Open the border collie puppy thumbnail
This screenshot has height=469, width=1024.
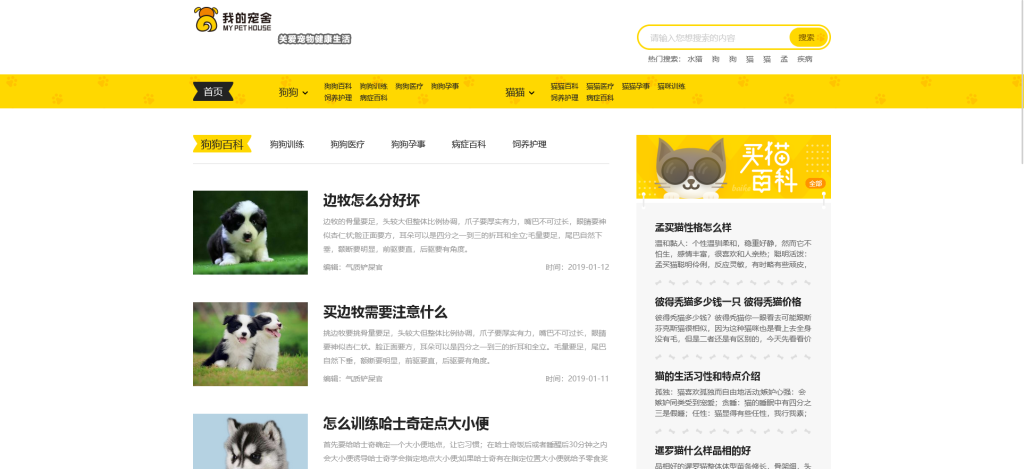coord(250,232)
